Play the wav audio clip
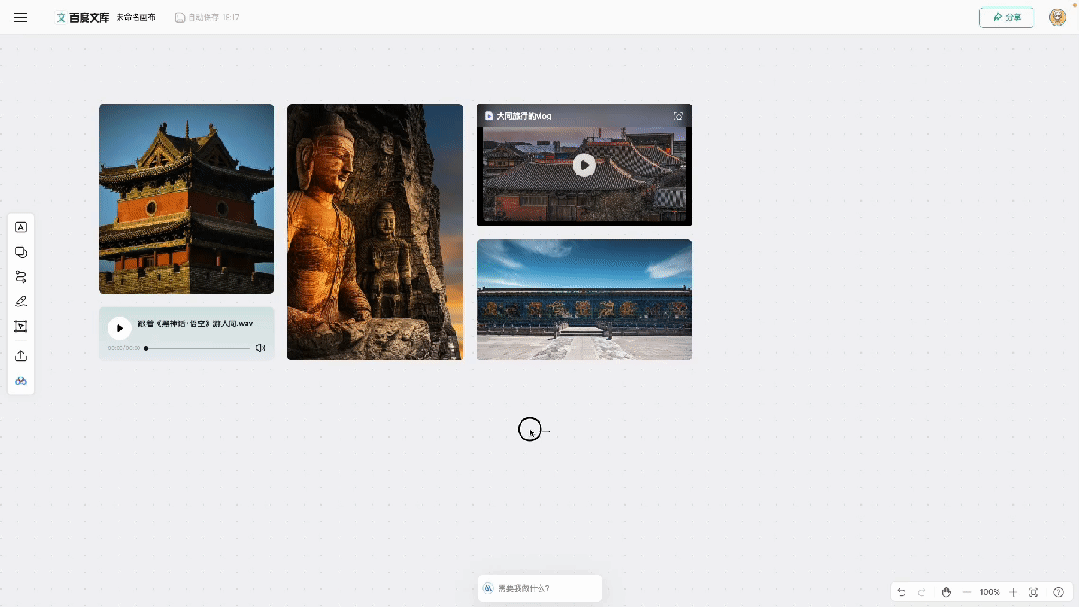The image size is (1079, 607). pos(120,328)
